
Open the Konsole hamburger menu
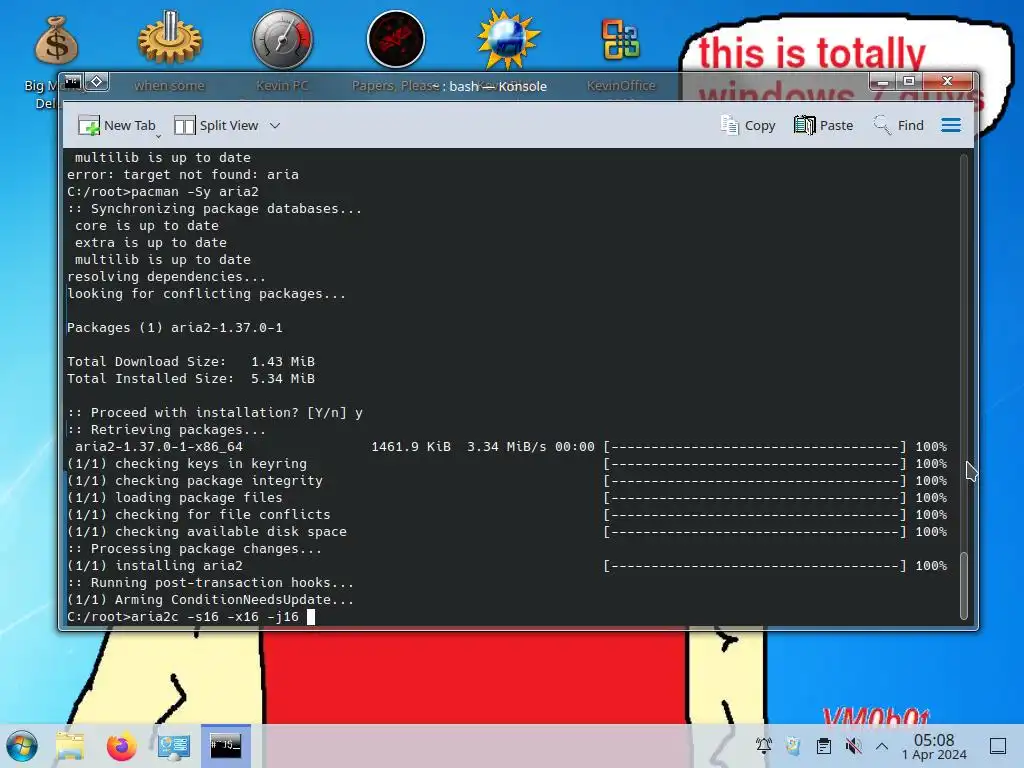tap(951, 125)
